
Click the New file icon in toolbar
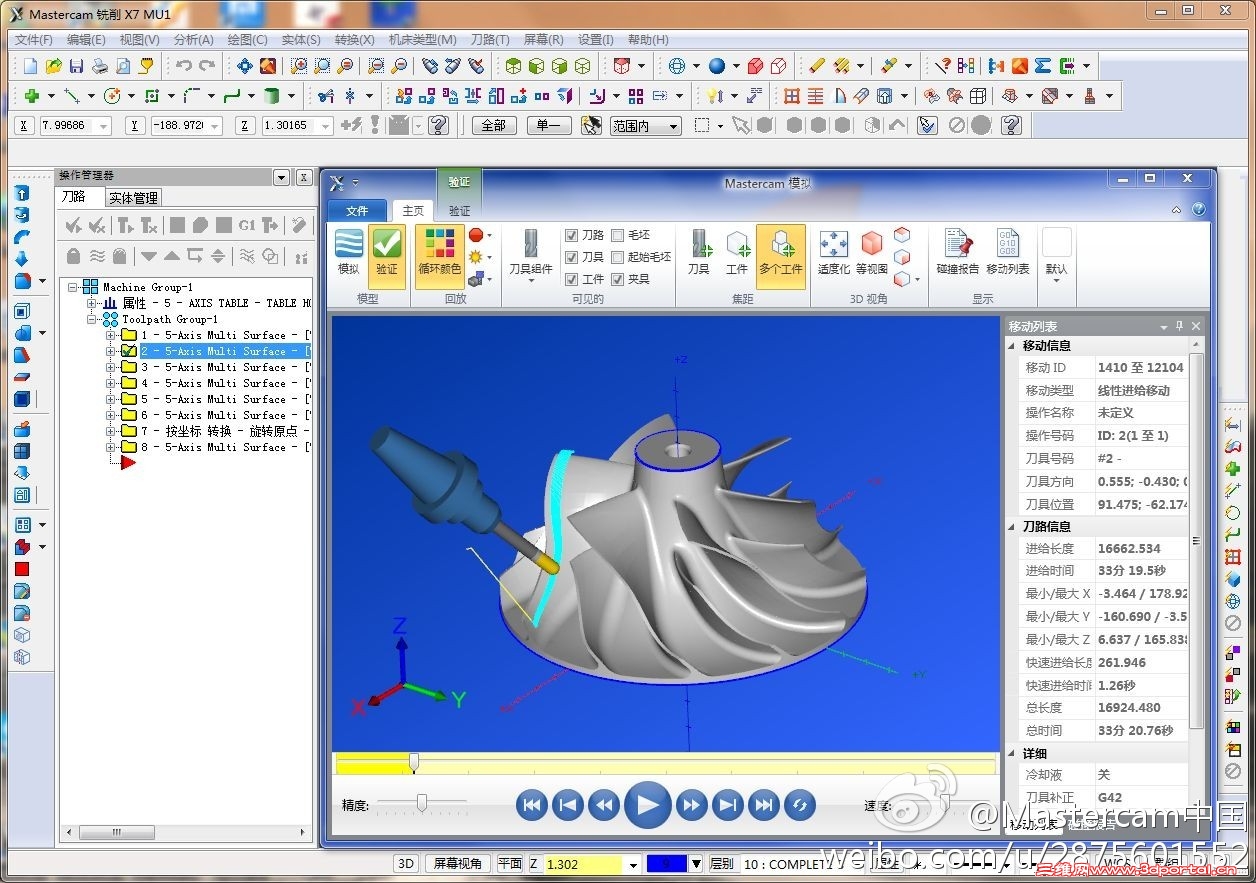pyautogui.click(x=30, y=66)
